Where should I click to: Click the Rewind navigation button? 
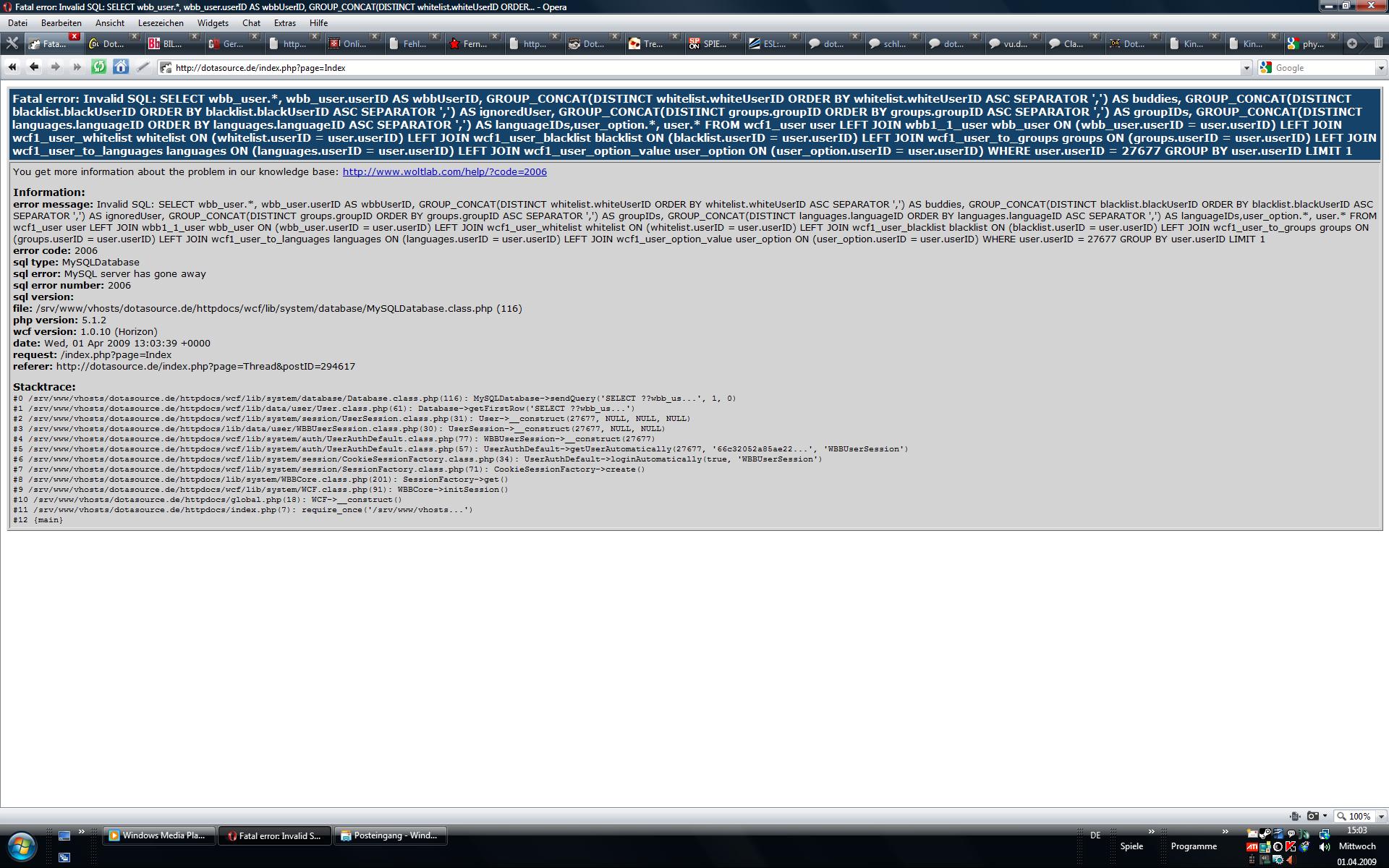[12, 67]
